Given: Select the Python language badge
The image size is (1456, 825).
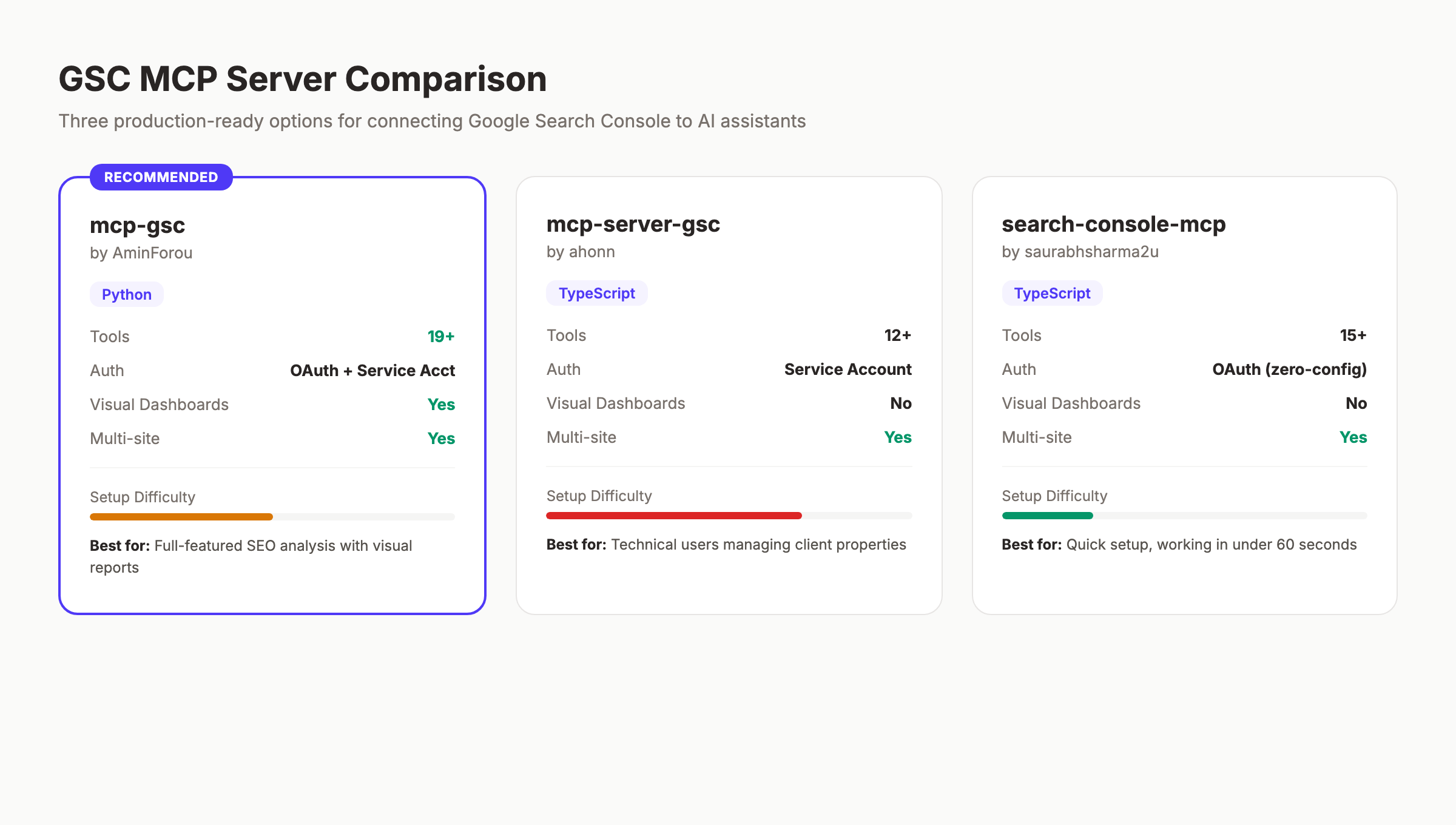Looking at the screenshot, I should click(126, 294).
